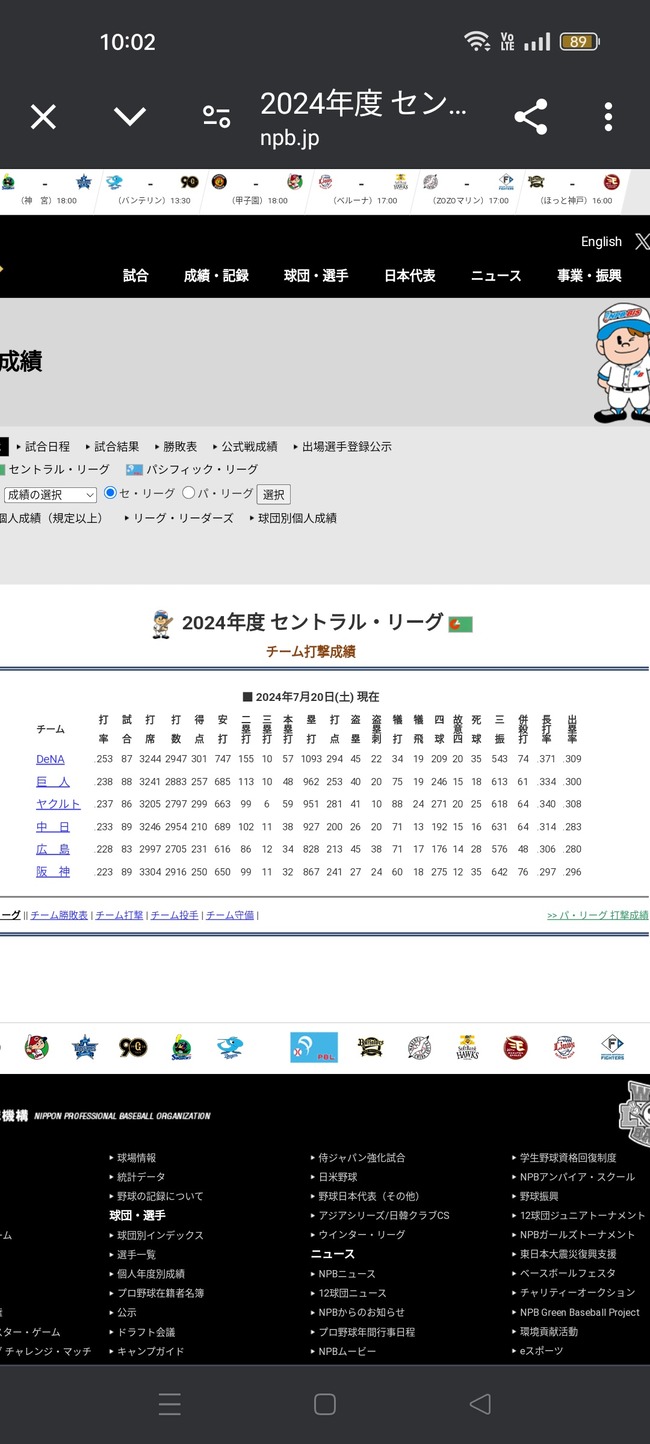Viewport: 650px width, 1444px height.
Task: Select the パ・リーグ radio button
Action: pos(188,493)
